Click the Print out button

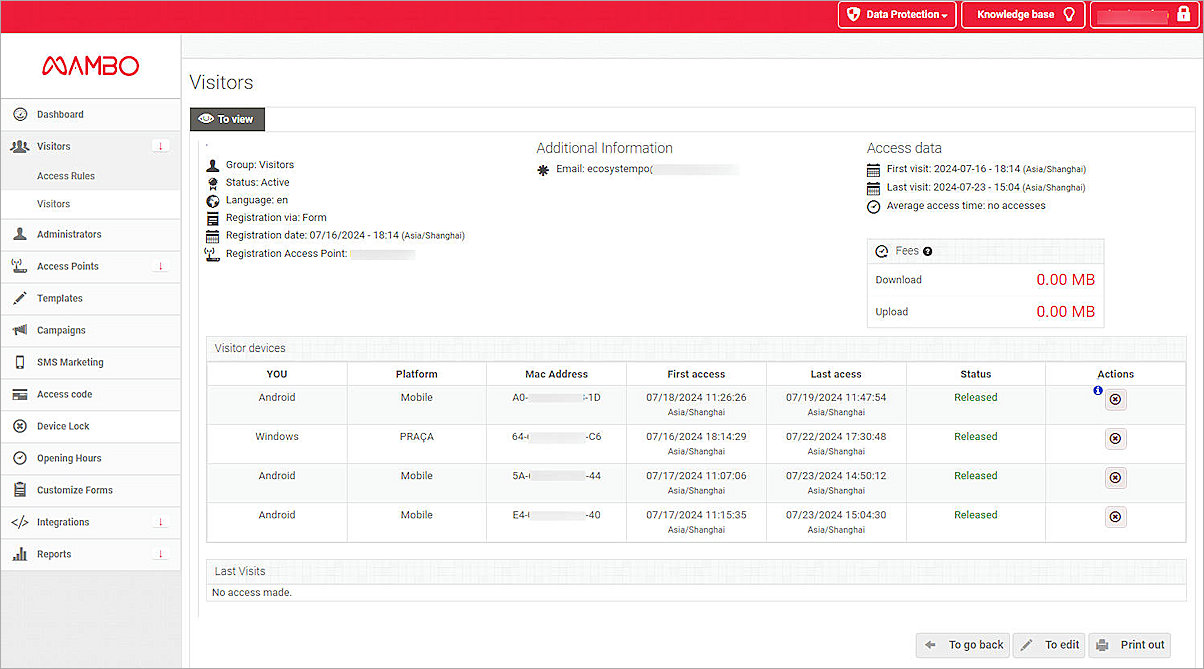[x=1129, y=645]
